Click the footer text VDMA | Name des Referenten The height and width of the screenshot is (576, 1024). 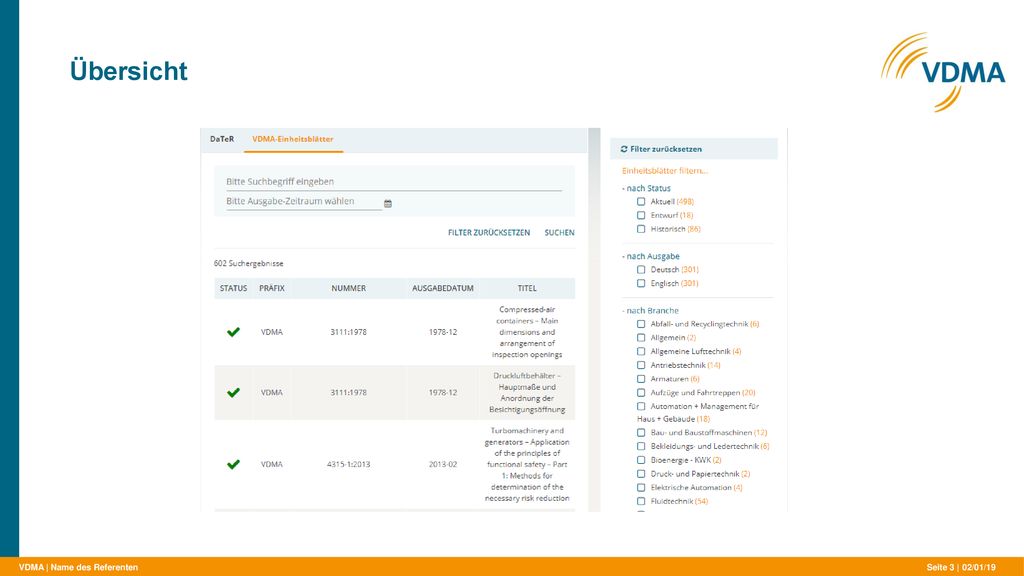tap(78, 568)
